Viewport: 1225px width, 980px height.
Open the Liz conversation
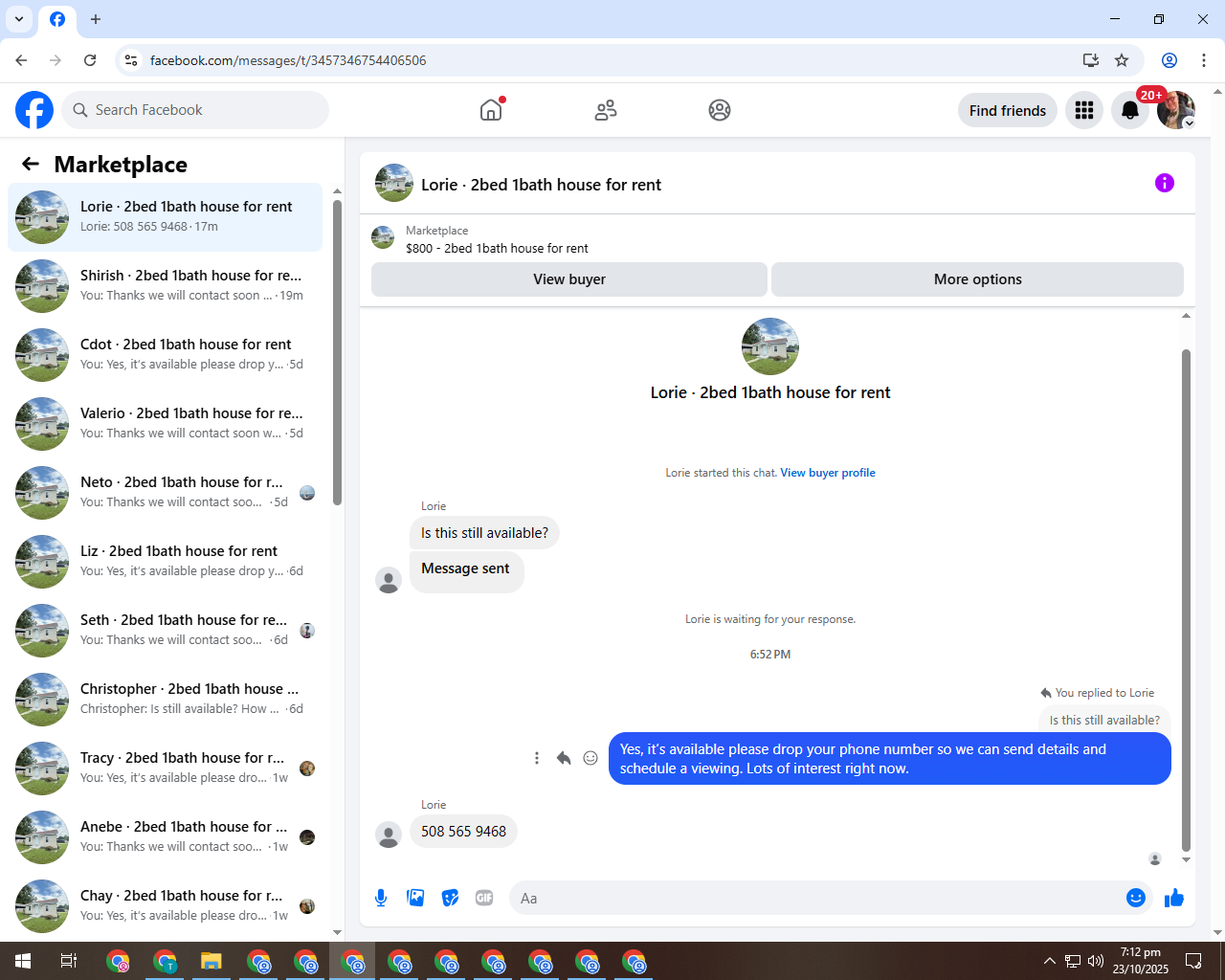click(165, 562)
